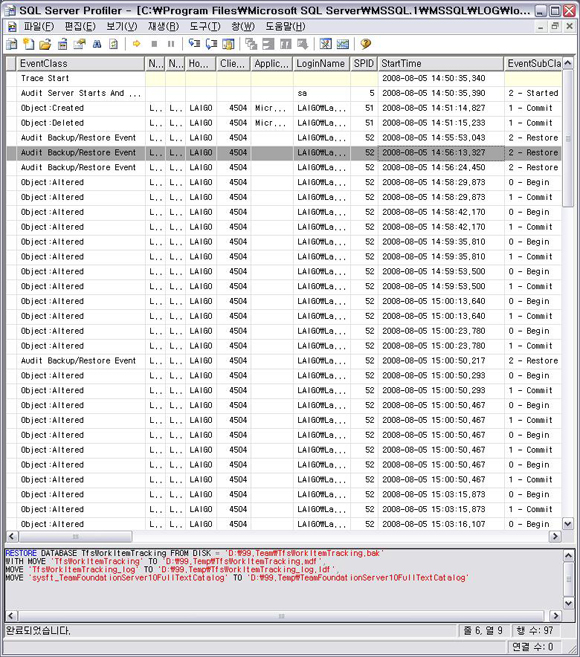Click the SPID column header
The image size is (580, 657).
coord(364,64)
